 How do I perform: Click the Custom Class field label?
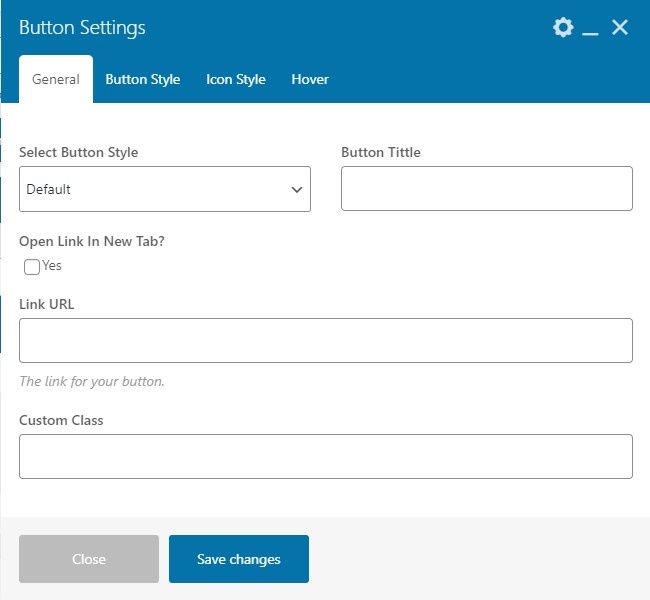[x=61, y=420]
